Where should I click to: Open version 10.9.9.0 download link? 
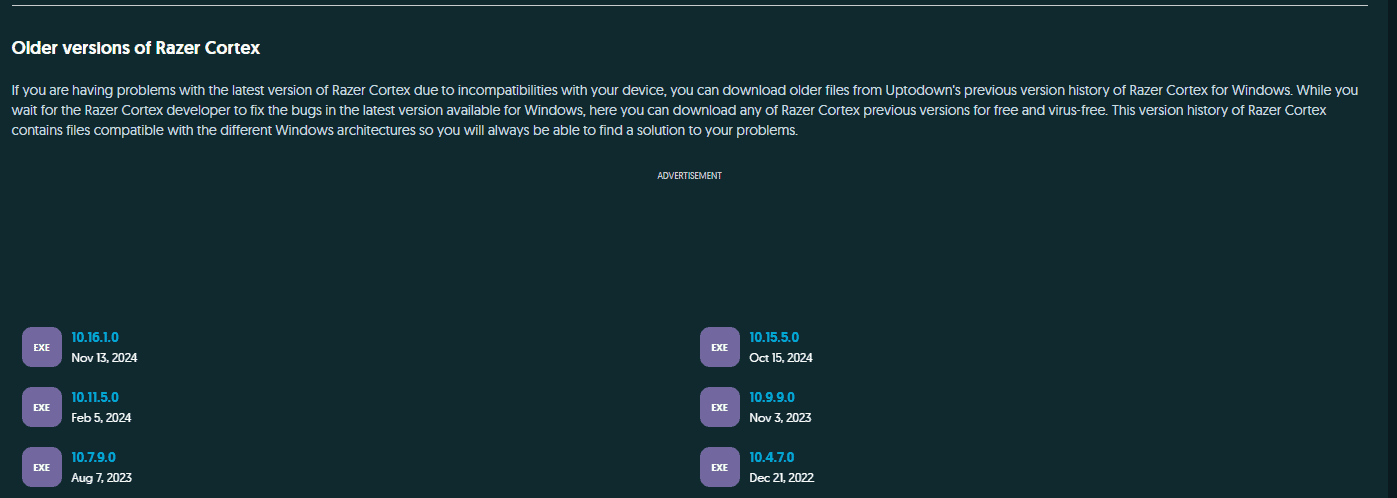coord(772,397)
